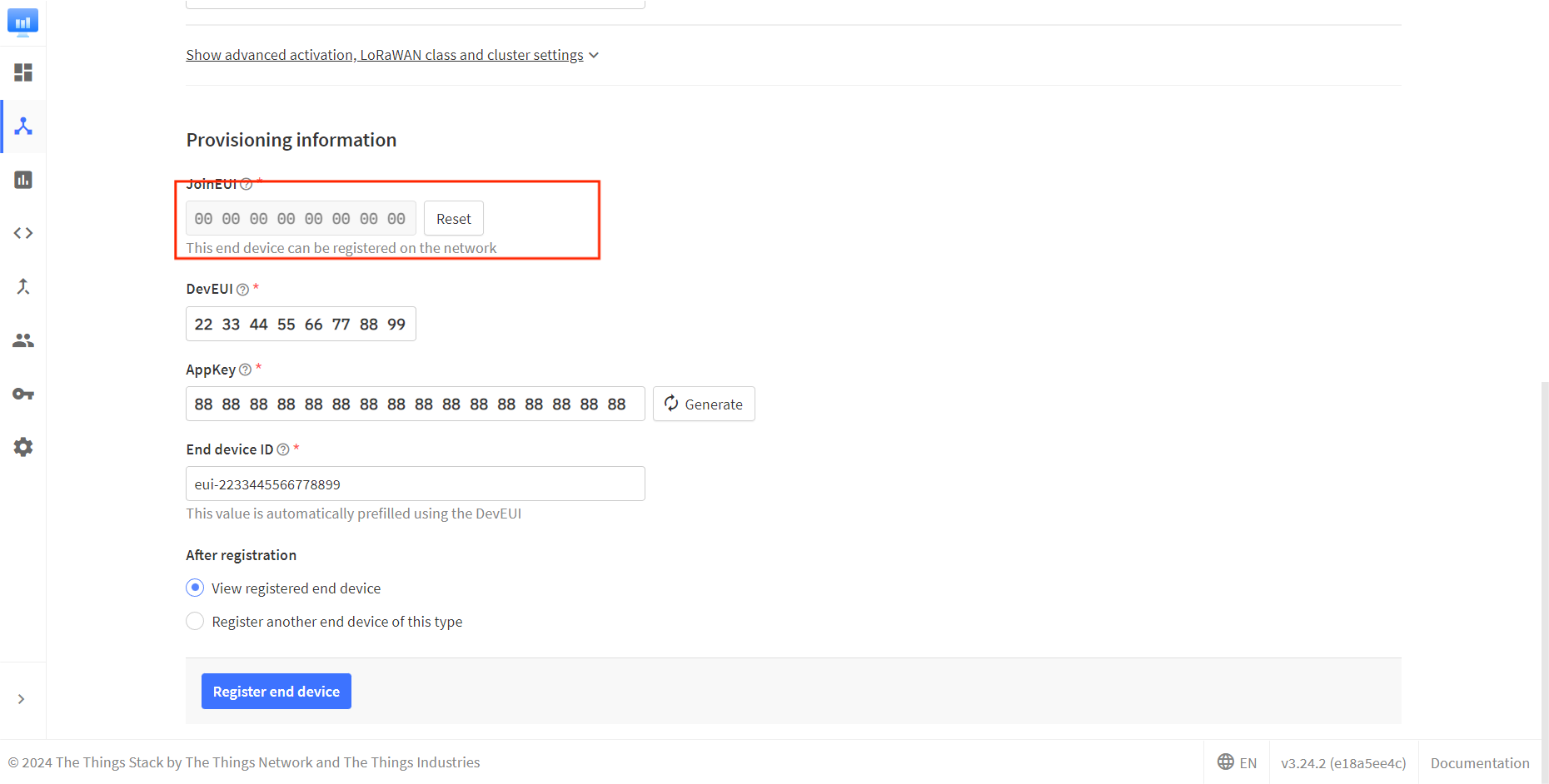Open the EN language selector
Viewport: 1549px width, 784px height.
[x=1237, y=762]
